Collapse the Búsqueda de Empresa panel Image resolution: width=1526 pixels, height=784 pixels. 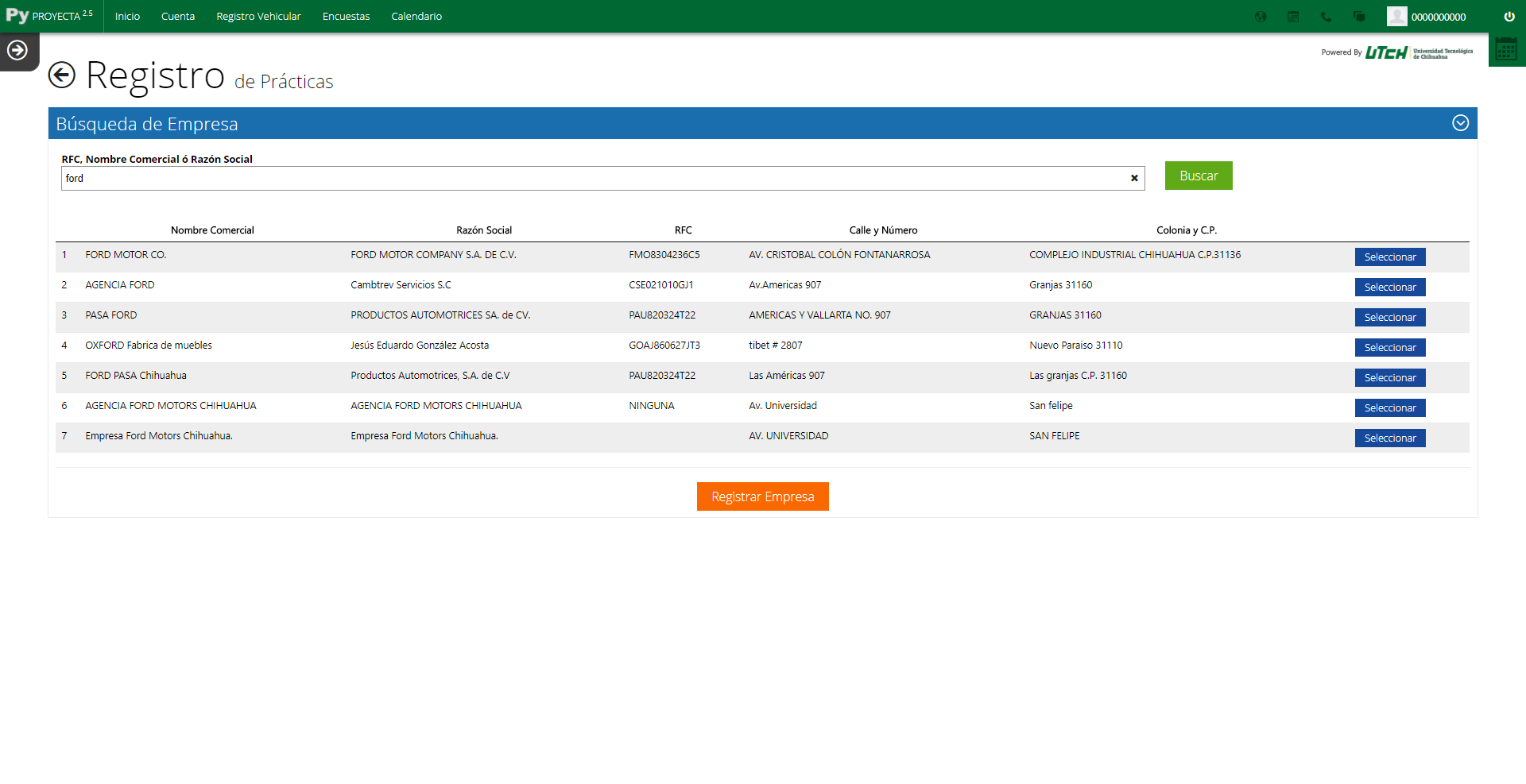[1460, 123]
